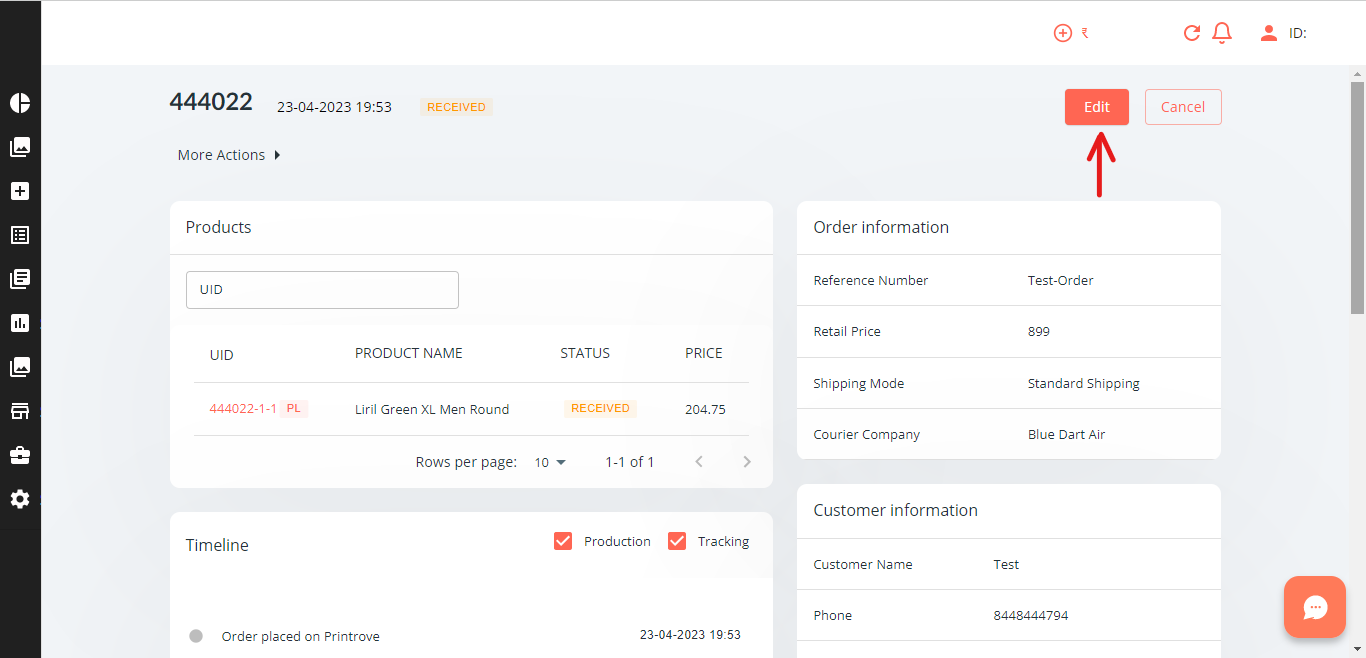Click the add rupee credits plus icon
The width and height of the screenshot is (1366, 658).
1062,33
